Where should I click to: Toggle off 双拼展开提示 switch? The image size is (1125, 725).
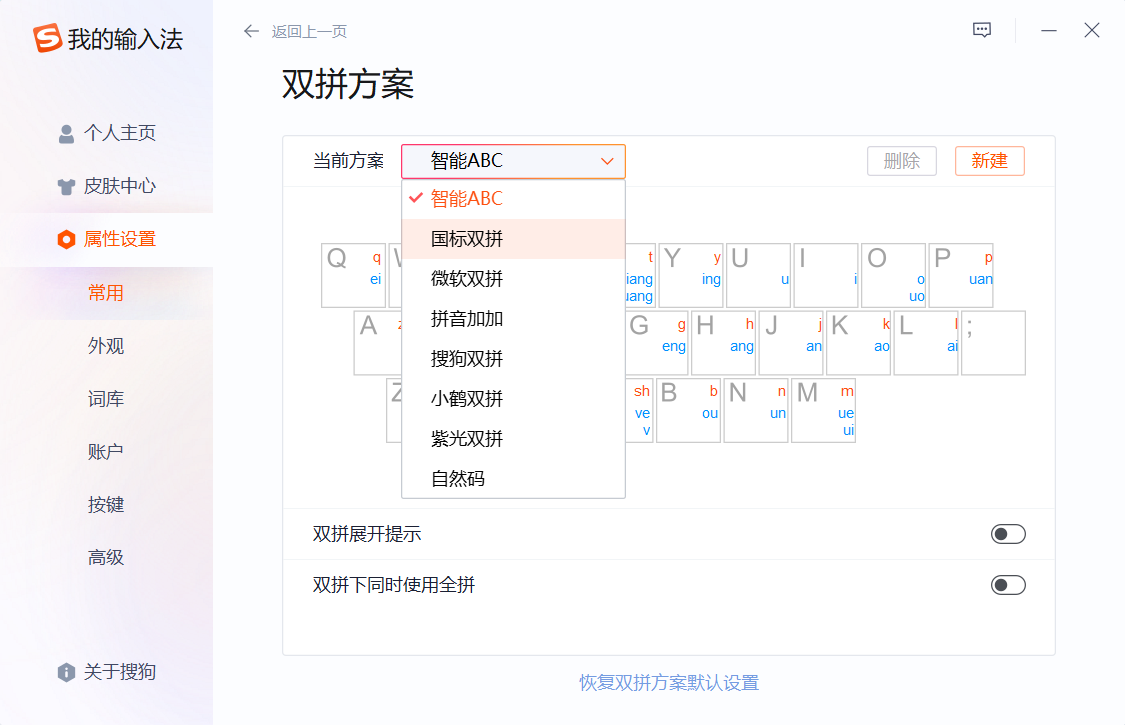tap(1008, 533)
